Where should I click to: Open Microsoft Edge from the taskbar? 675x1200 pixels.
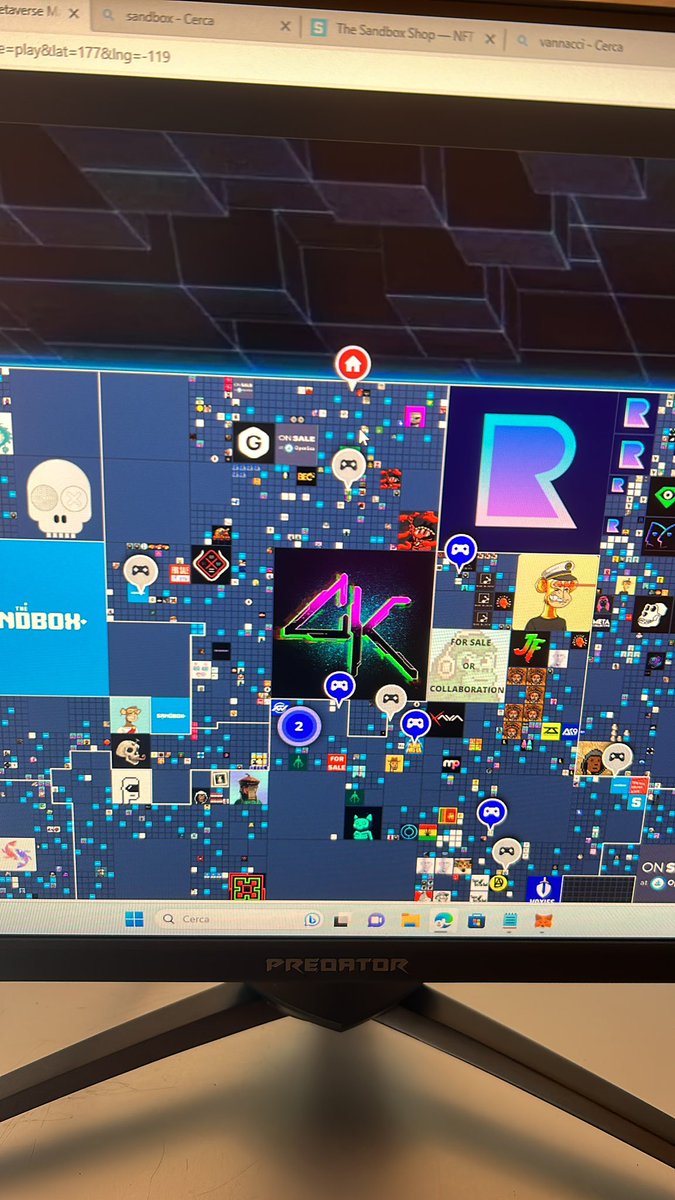[443, 921]
